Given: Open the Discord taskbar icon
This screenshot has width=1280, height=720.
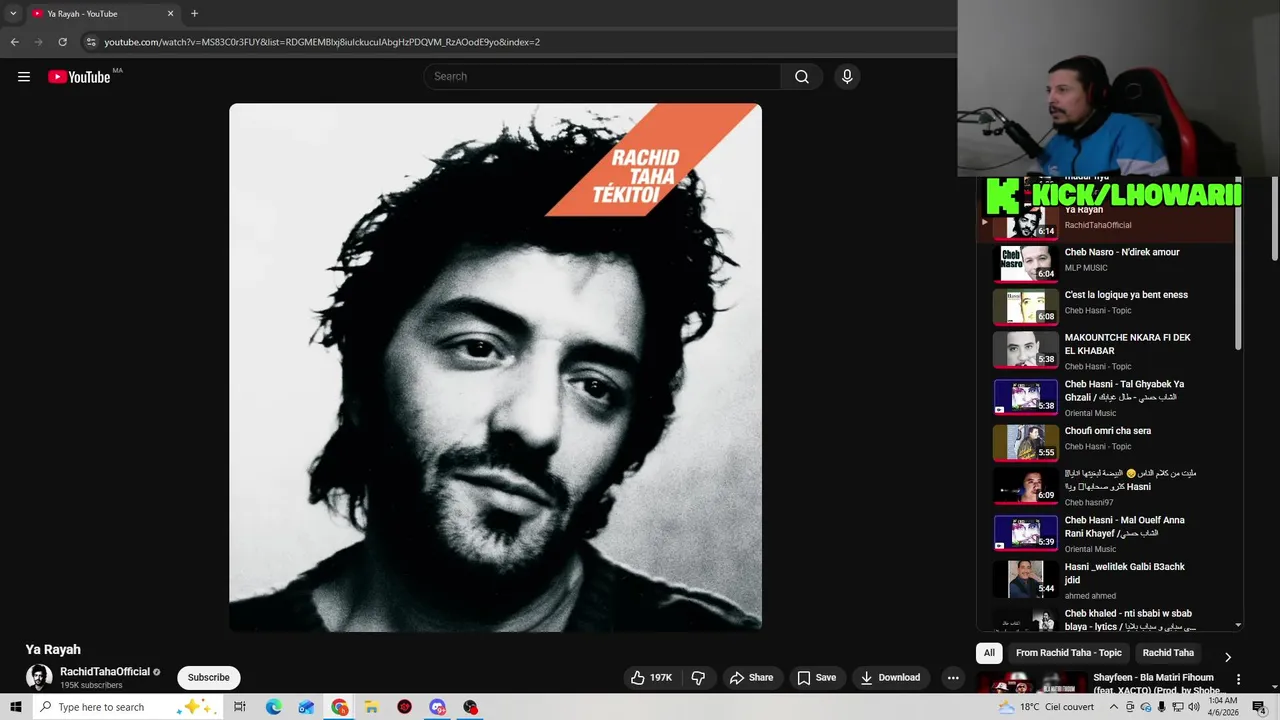Looking at the screenshot, I should 437,707.
